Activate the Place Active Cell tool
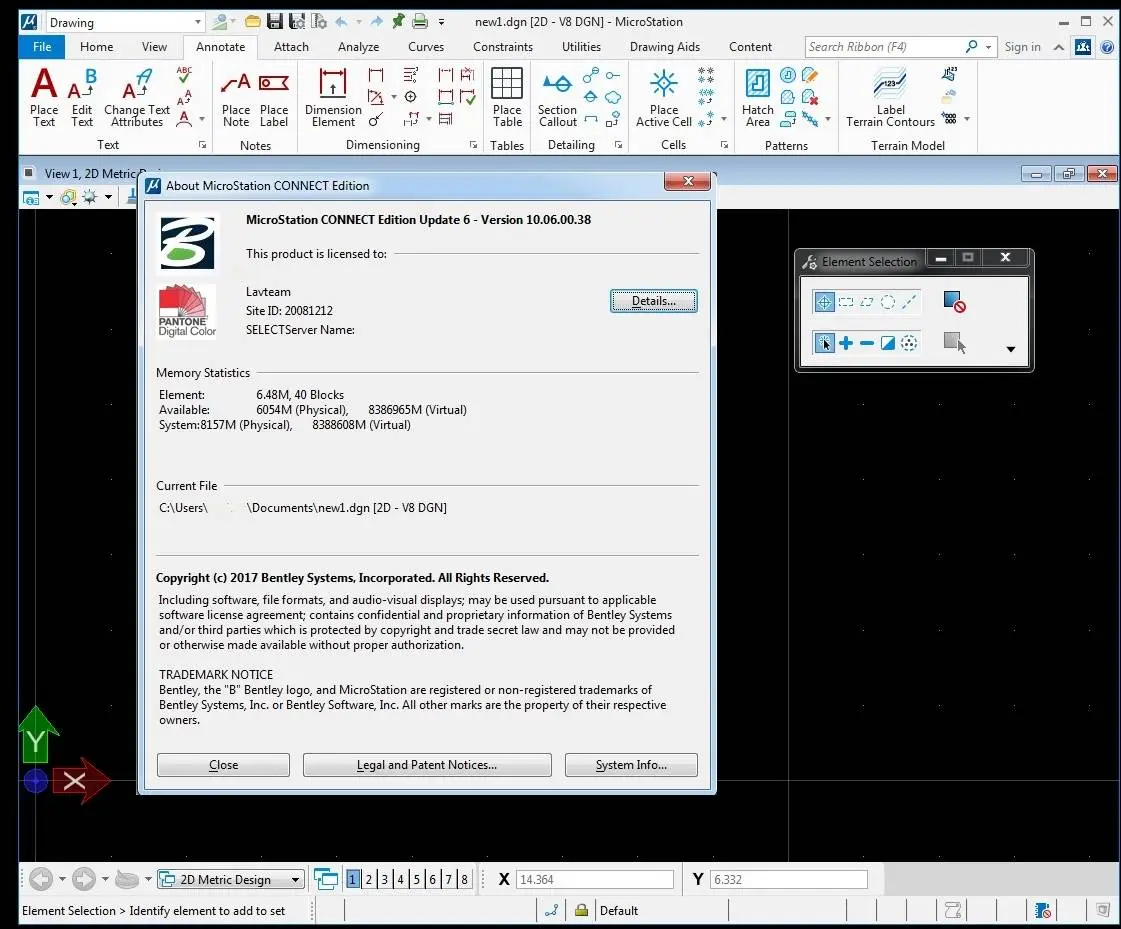The image size is (1121, 929). tap(663, 97)
